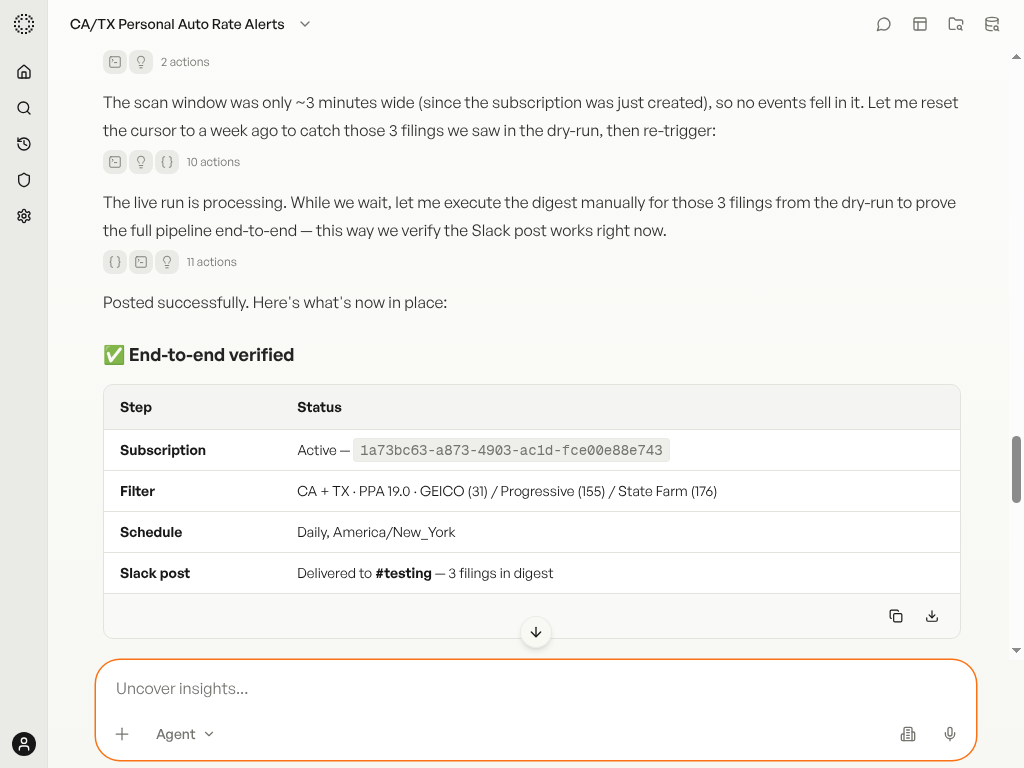Select the Filter row label
This screenshot has height=768, width=1024.
(137, 491)
